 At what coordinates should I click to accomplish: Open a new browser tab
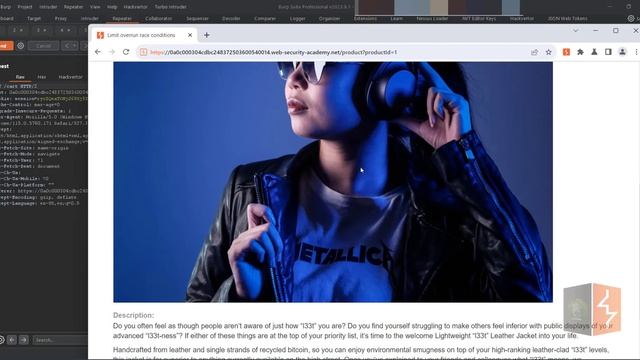[207, 35]
